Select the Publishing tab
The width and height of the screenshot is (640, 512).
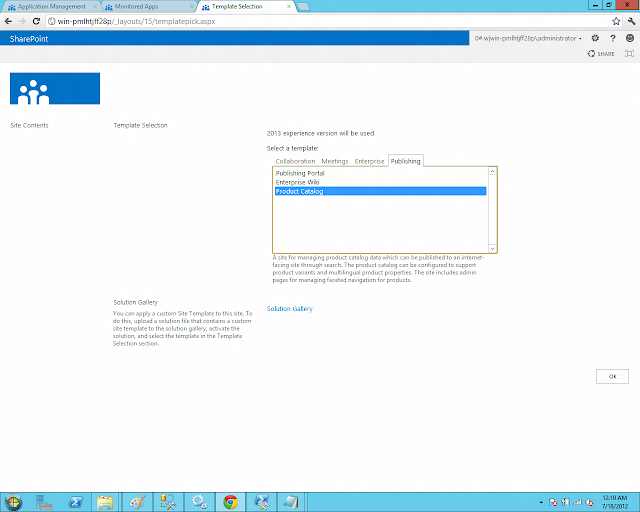click(x=405, y=161)
